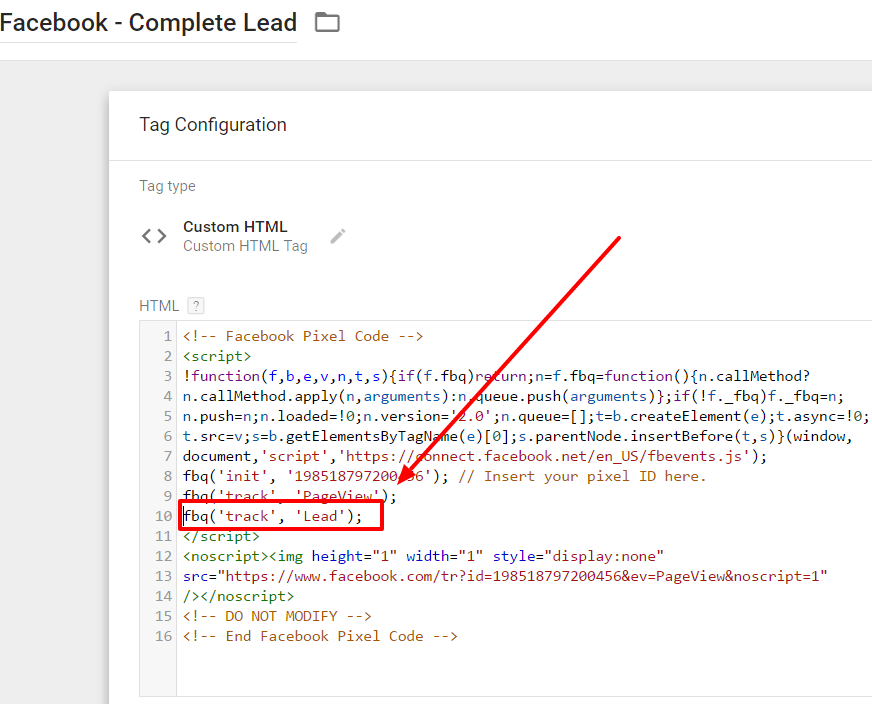Image resolution: width=872 pixels, height=704 pixels.
Task: Click the DO NOT MODIFY comment line
Action: coord(277,617)
